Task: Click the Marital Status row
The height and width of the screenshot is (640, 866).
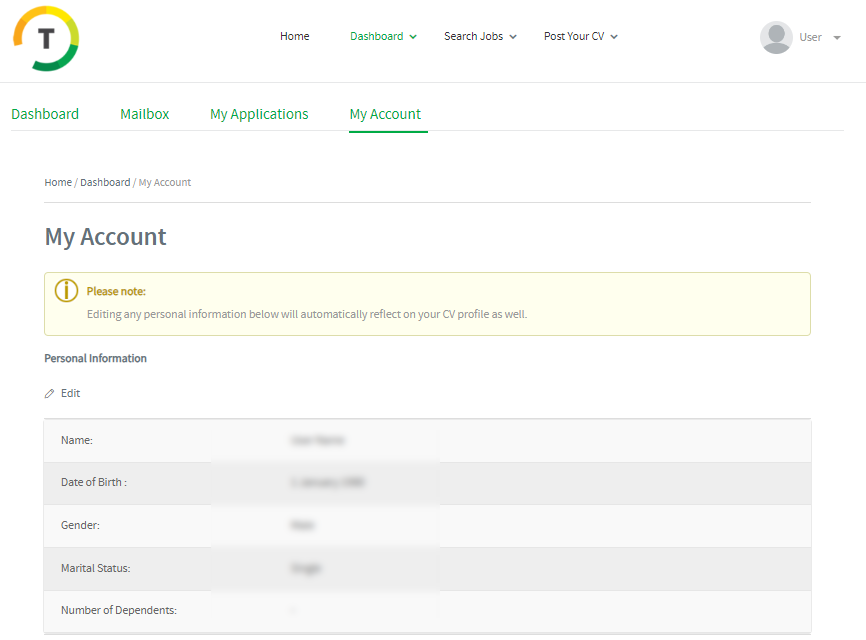Action: click(427, 568)
